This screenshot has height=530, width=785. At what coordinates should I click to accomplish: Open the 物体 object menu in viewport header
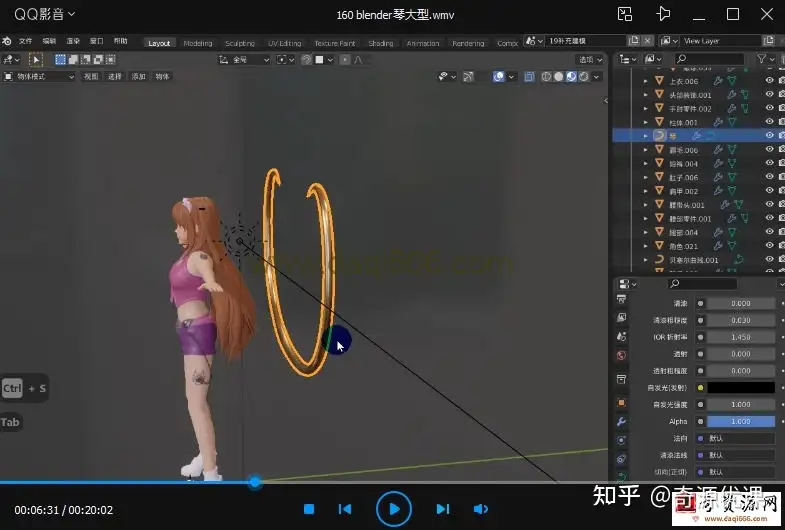[x=162, y=77]
